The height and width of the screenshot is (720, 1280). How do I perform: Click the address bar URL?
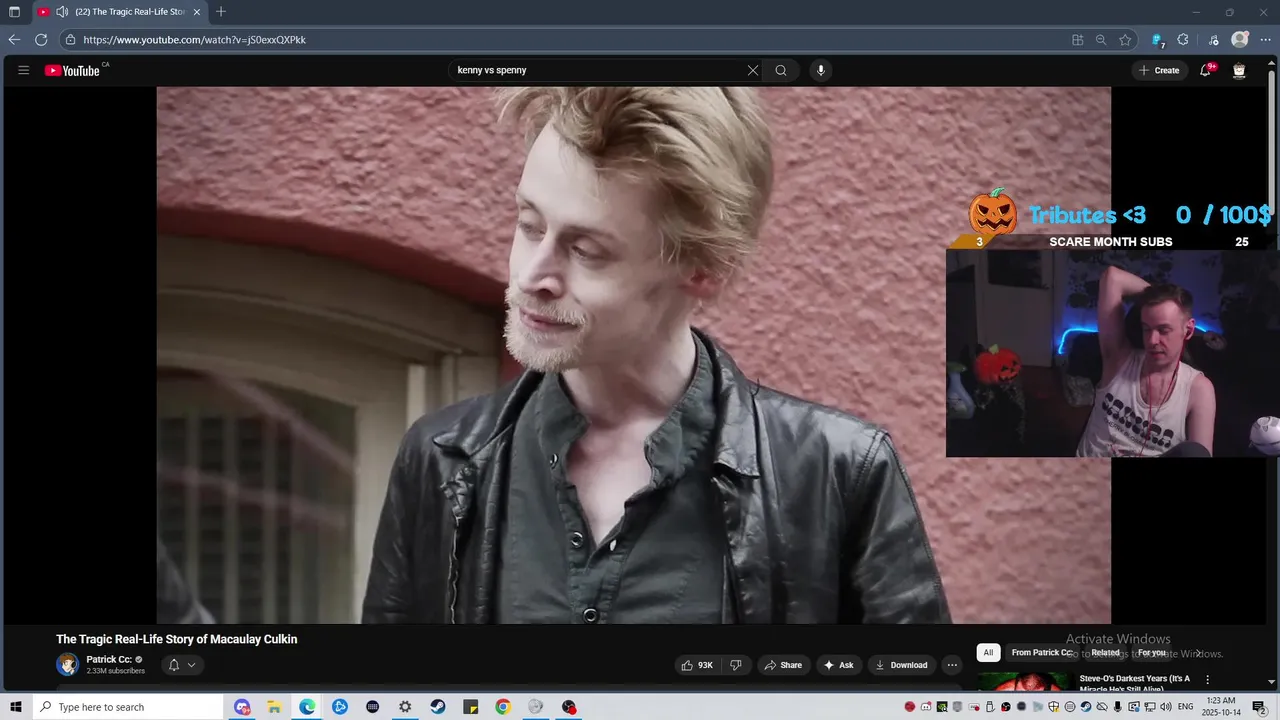(195, 40)
